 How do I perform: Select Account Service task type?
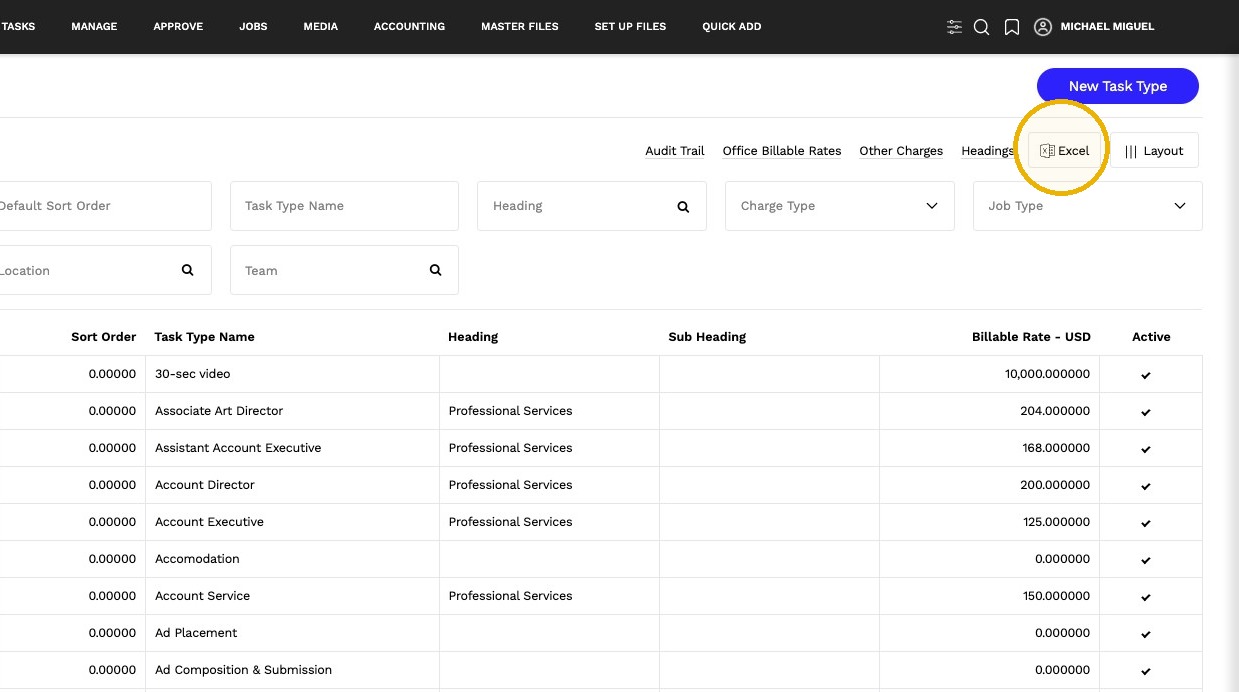(x=202, y=596)
